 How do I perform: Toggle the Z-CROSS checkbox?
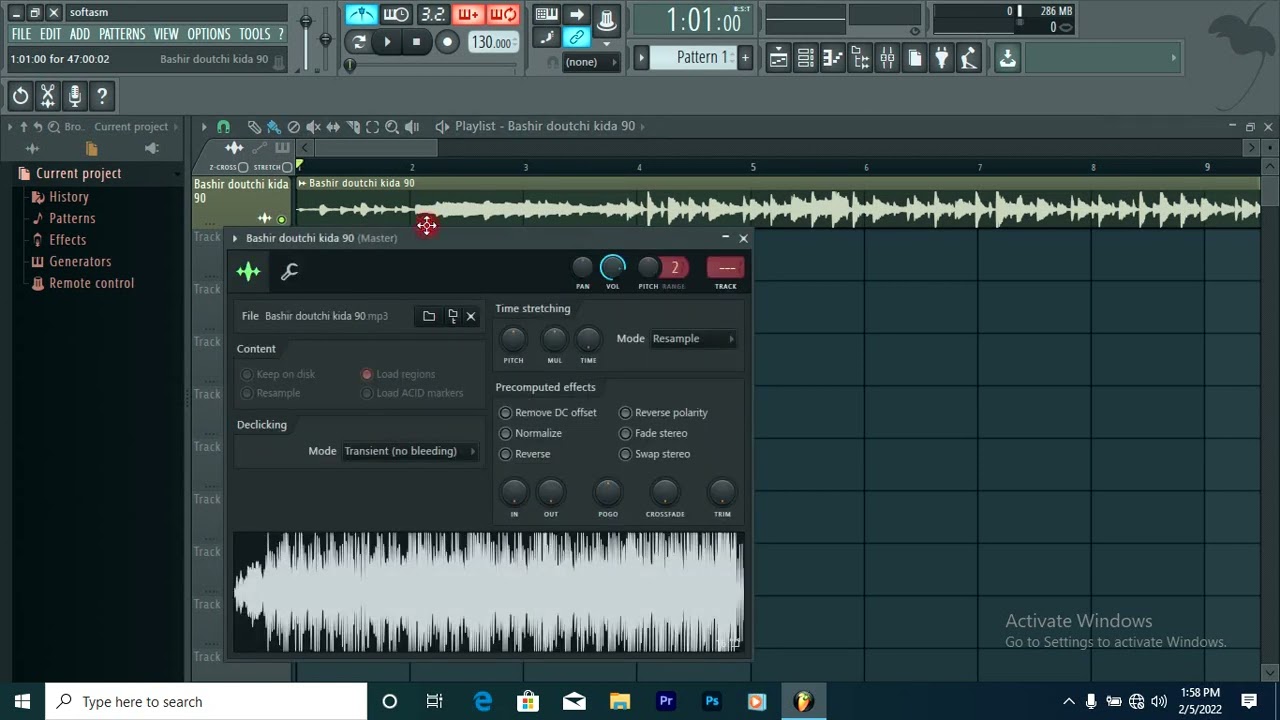pyautogui.click(x=243, y=167)
